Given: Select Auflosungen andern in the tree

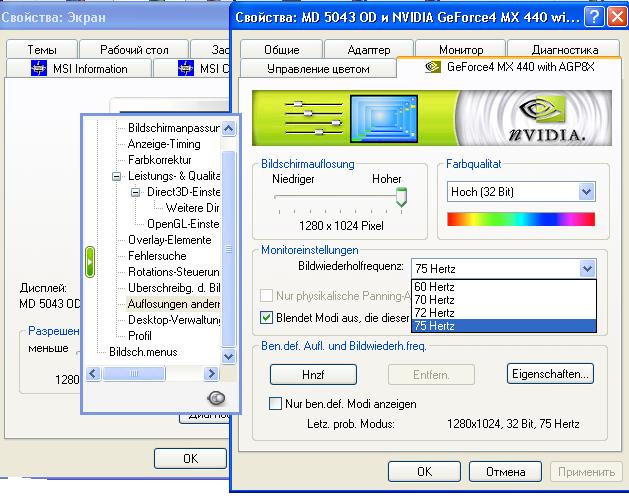Looking at the screenshot, I should click(174, 304).
